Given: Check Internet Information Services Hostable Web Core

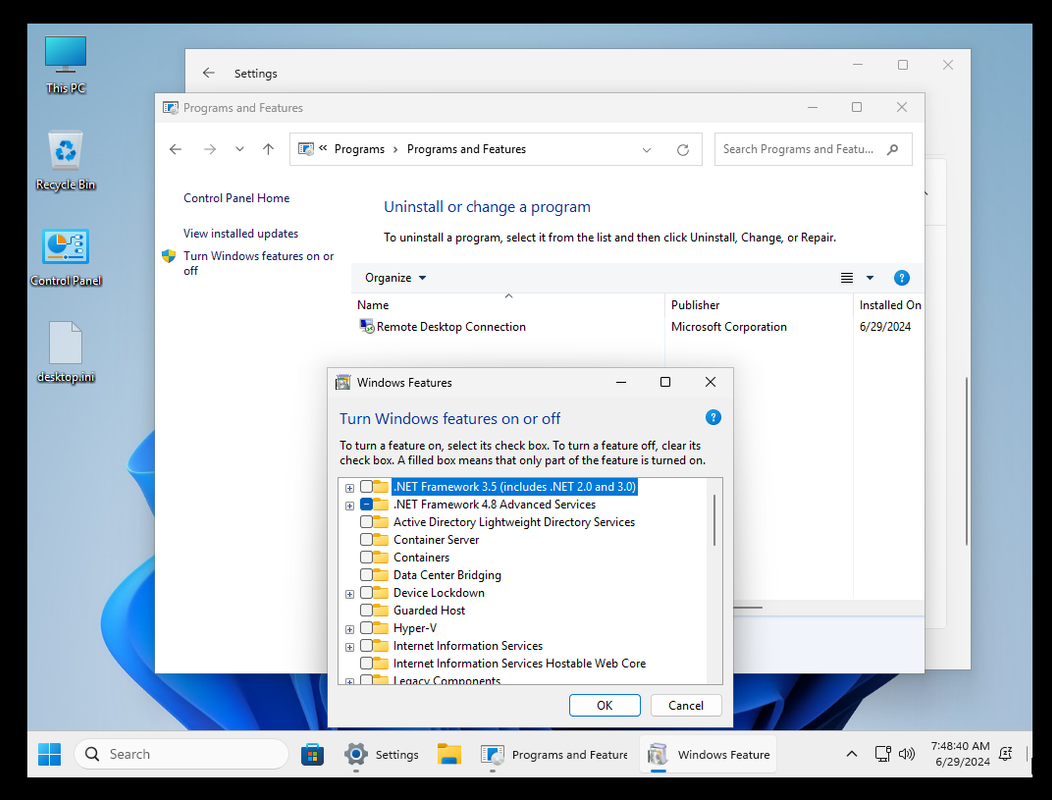Looking at the screenshot, I should point(366,663).
